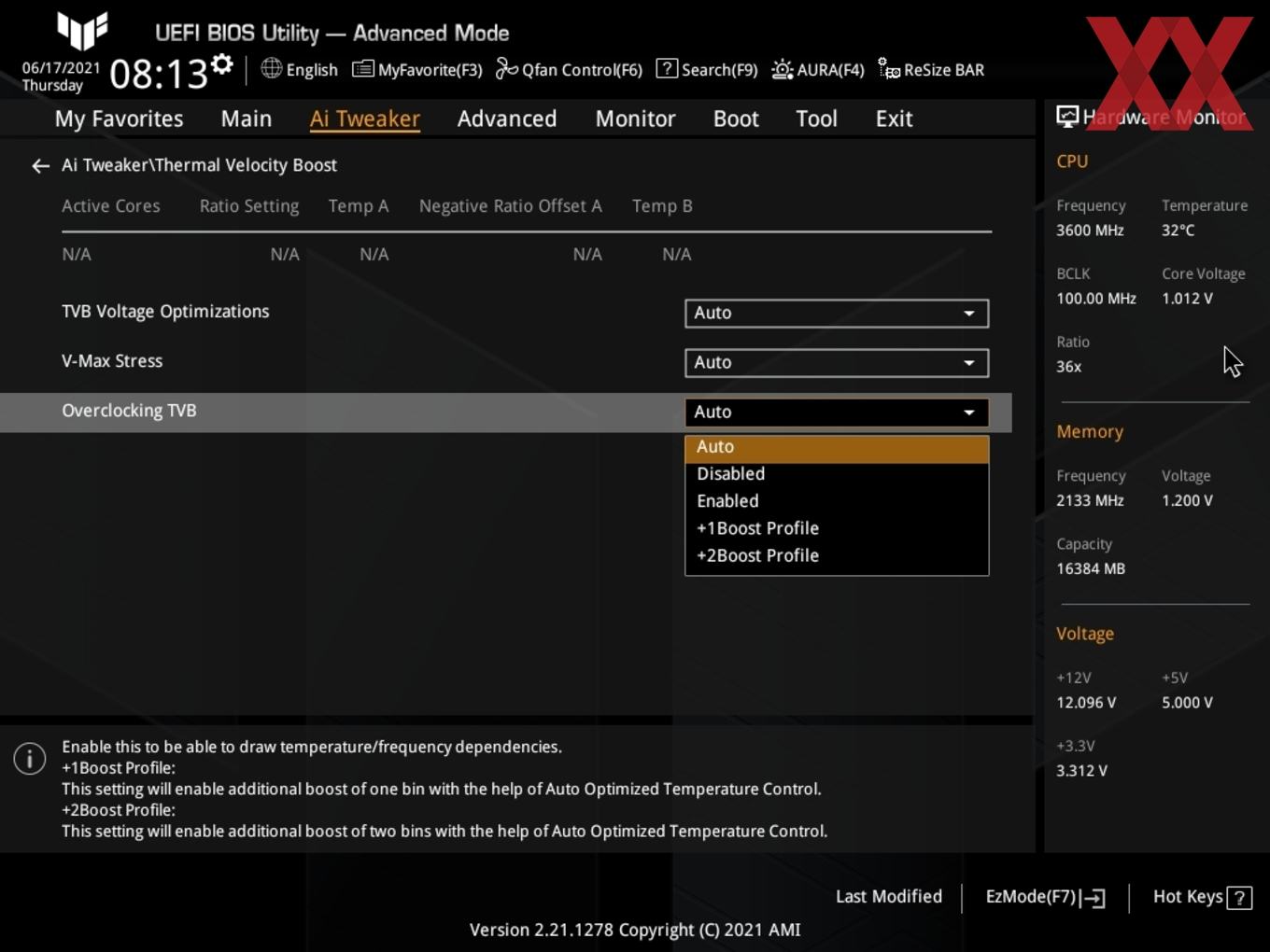Expand the TVB Voltage Optimizations dropdown
The image size is (1270, 952).
[837, 314]
